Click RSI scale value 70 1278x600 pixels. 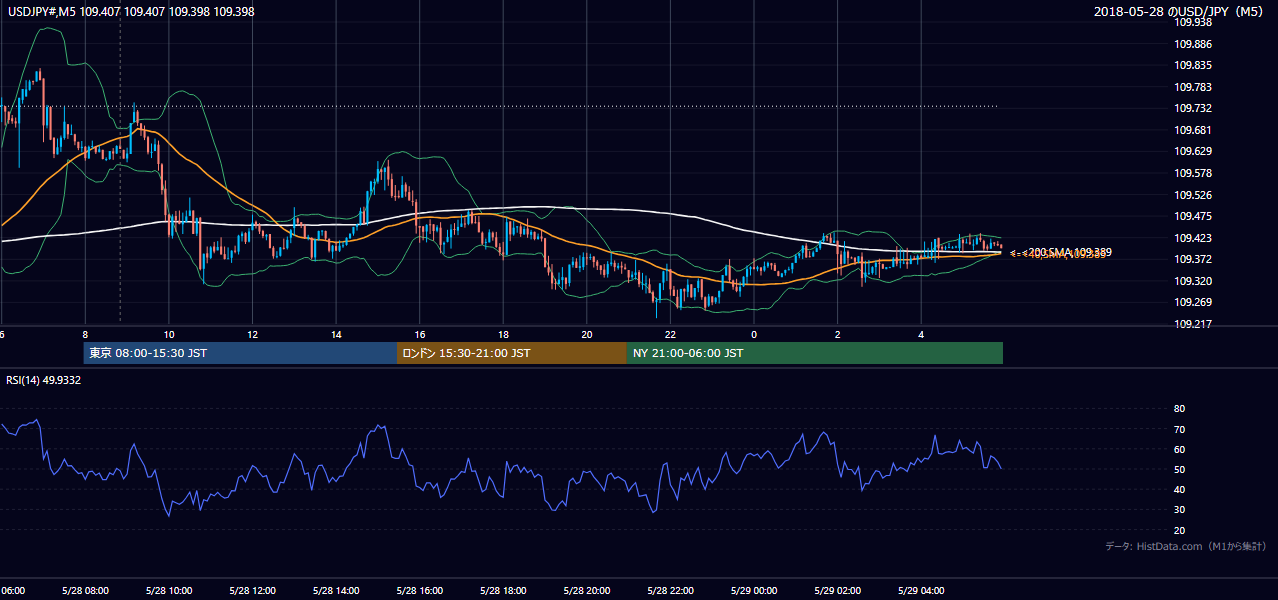tap(1179, 429)
